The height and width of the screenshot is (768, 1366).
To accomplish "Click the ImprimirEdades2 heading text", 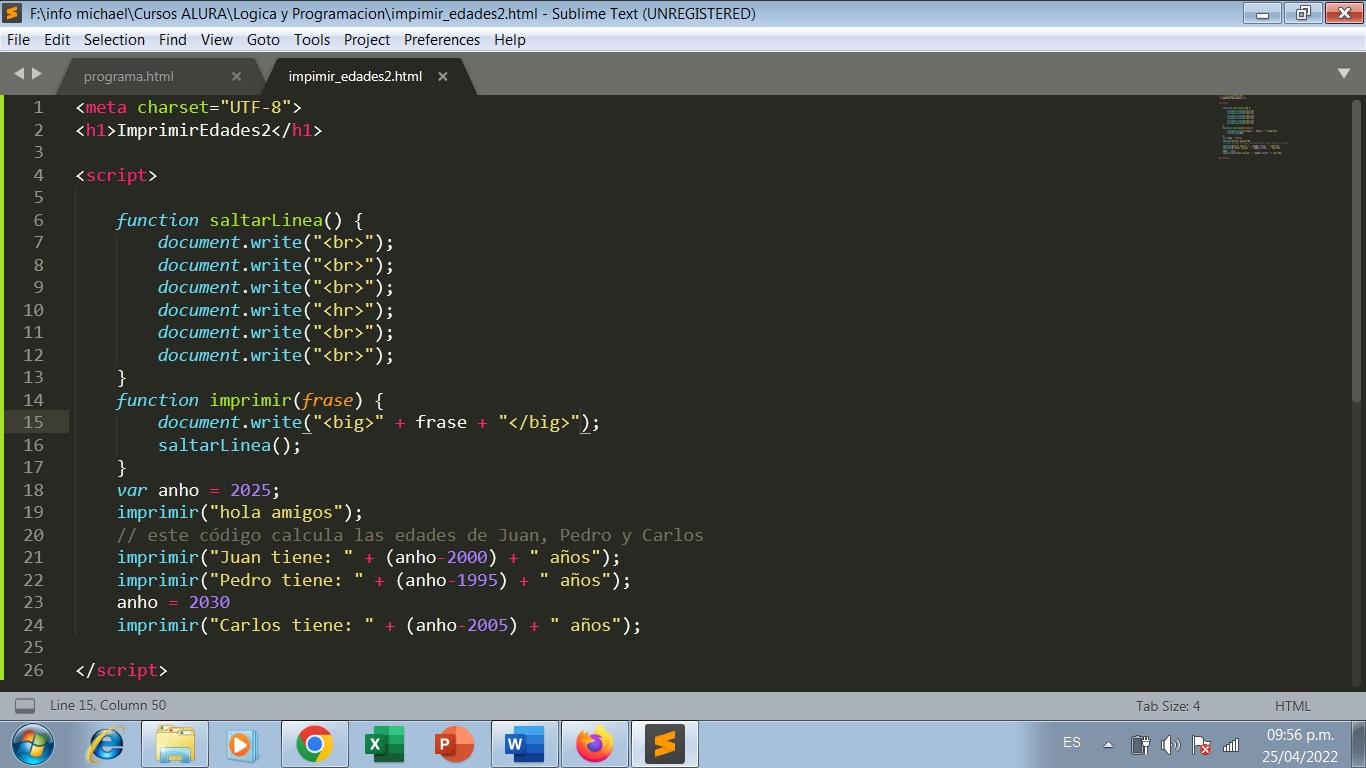I will coord(194,130).
